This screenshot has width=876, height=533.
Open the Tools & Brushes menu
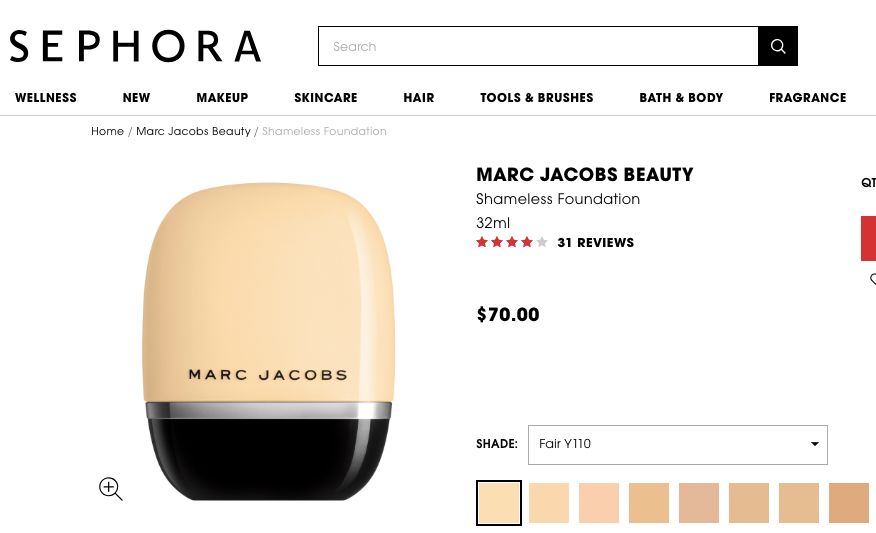point(537,98)
